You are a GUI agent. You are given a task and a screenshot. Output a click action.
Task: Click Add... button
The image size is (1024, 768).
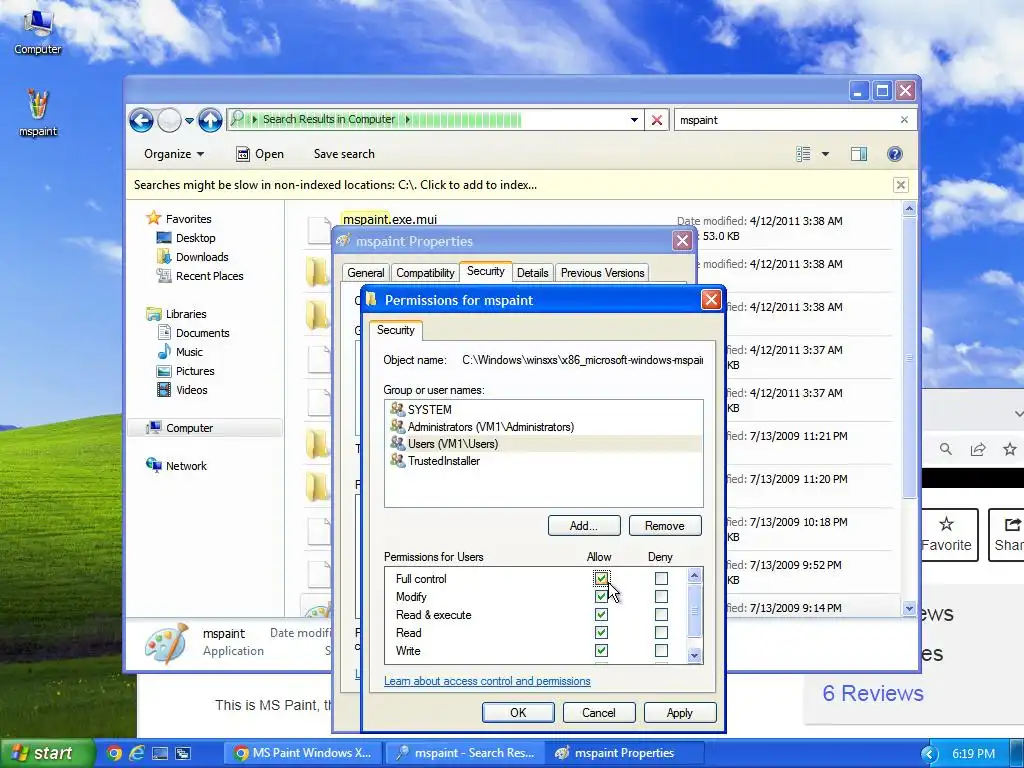(x=584, y=526)
